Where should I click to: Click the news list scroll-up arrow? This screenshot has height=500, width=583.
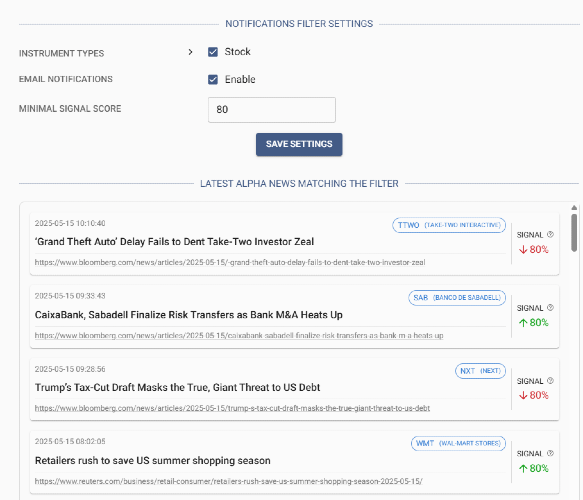pos(574,207)
